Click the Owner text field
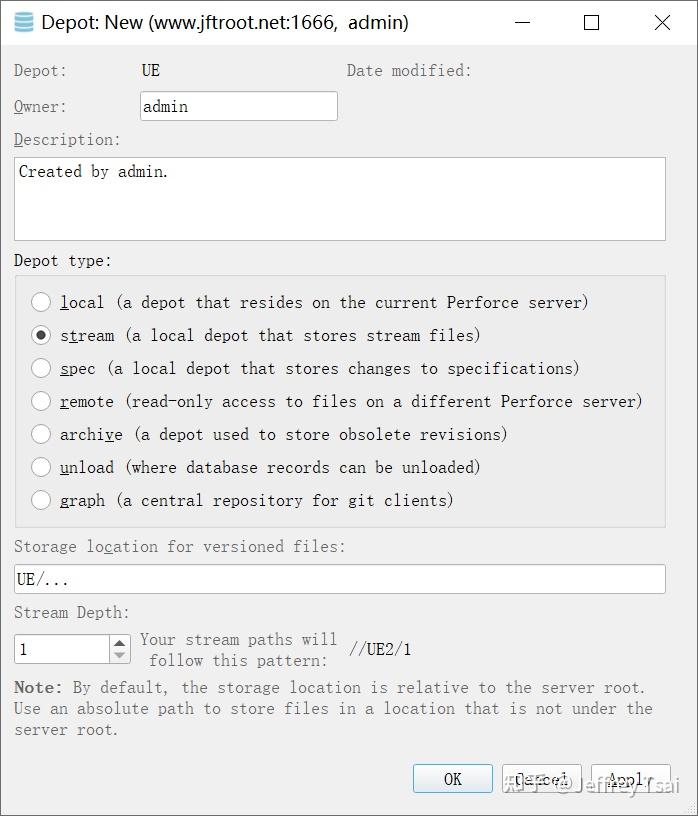 238,106
